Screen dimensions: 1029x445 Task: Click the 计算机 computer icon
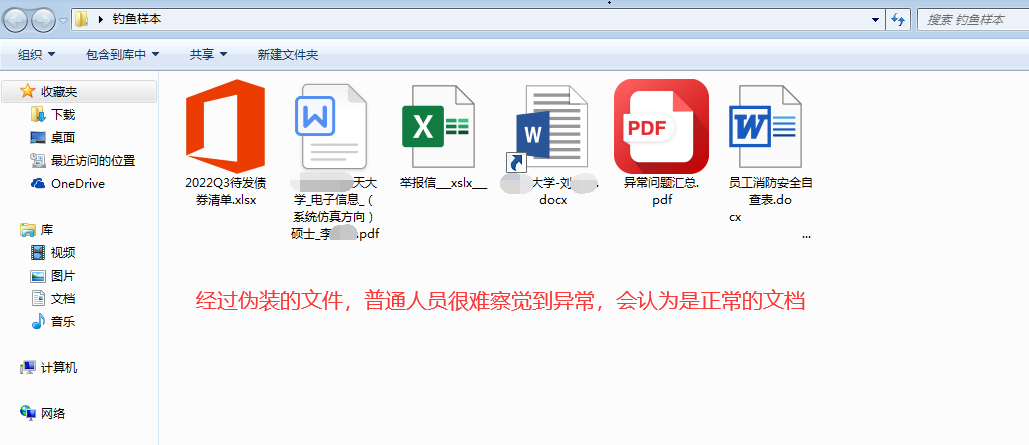[x=27, y=368]
